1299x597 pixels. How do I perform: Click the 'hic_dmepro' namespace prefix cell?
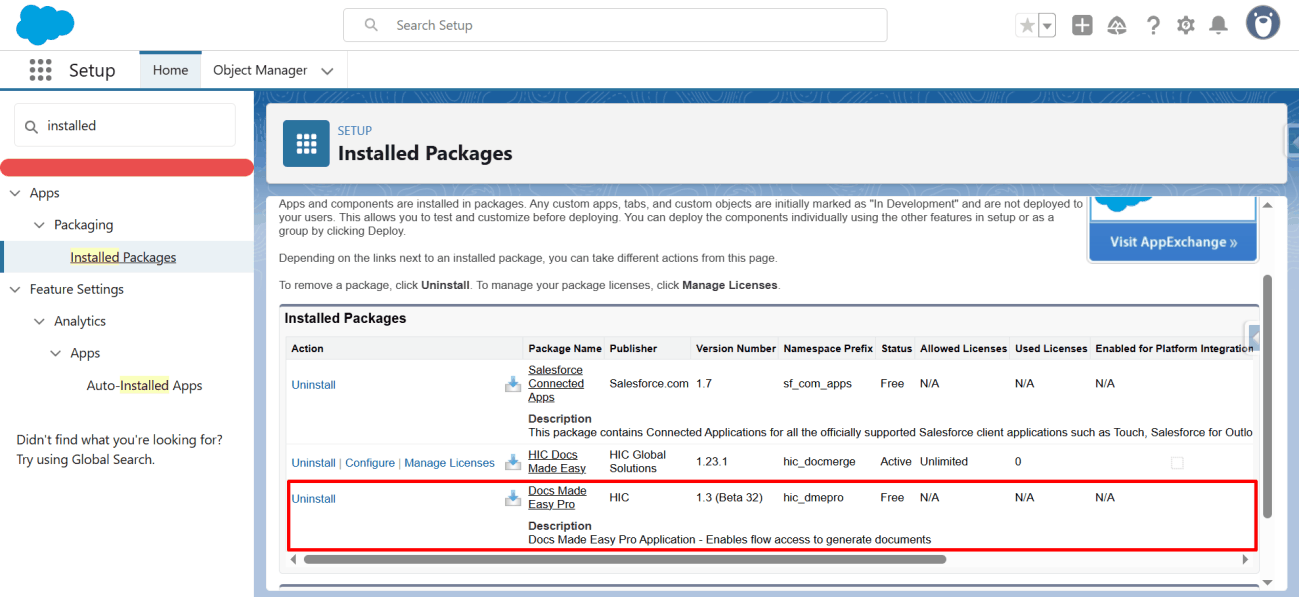(x=815, y=498)
